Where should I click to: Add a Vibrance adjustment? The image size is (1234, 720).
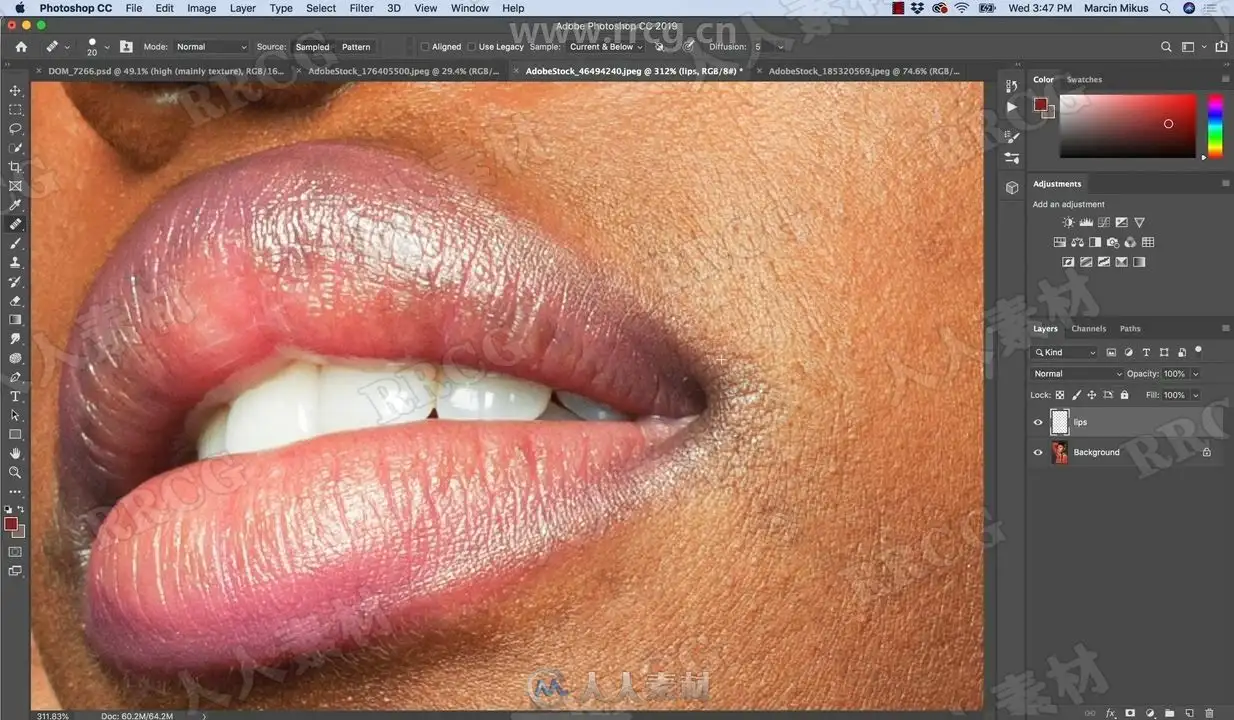tap(1139, 222)
